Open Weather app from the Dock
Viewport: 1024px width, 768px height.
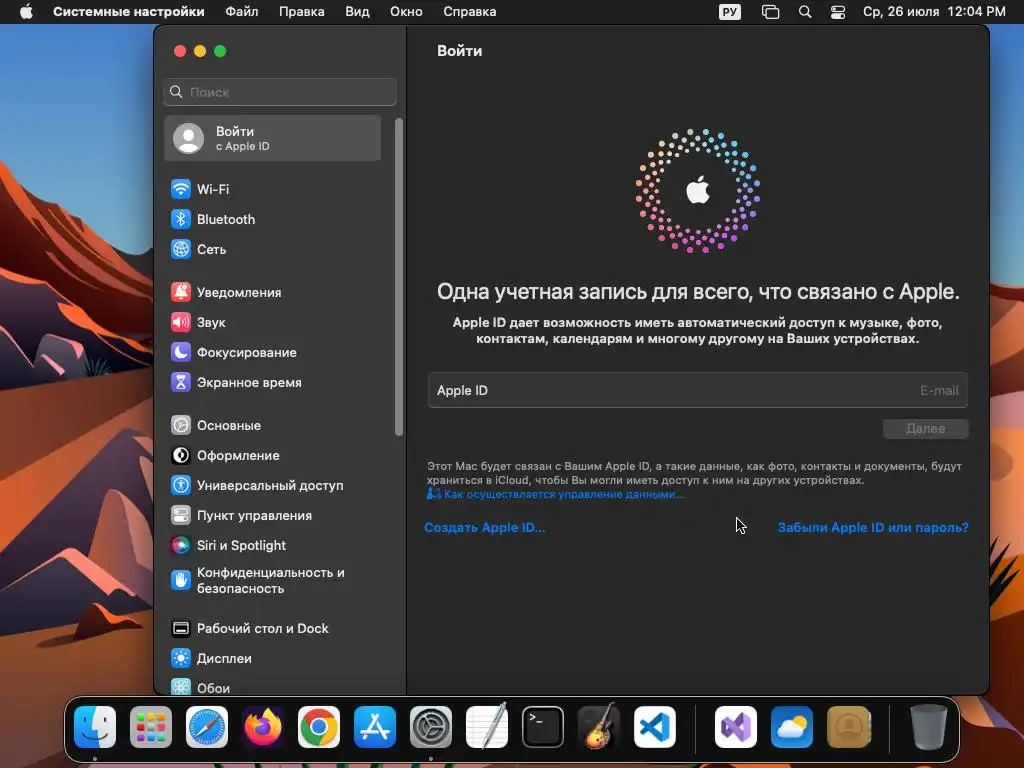[x=792, y=728]
